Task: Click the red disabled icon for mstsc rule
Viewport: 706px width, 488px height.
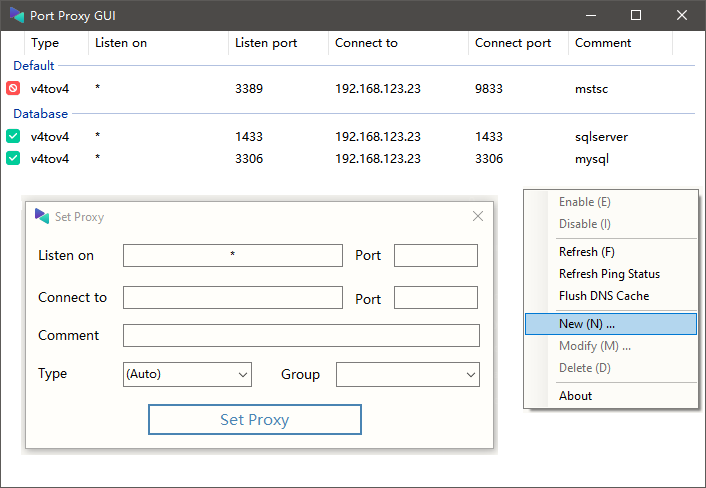Action: (x=13, y=88)
